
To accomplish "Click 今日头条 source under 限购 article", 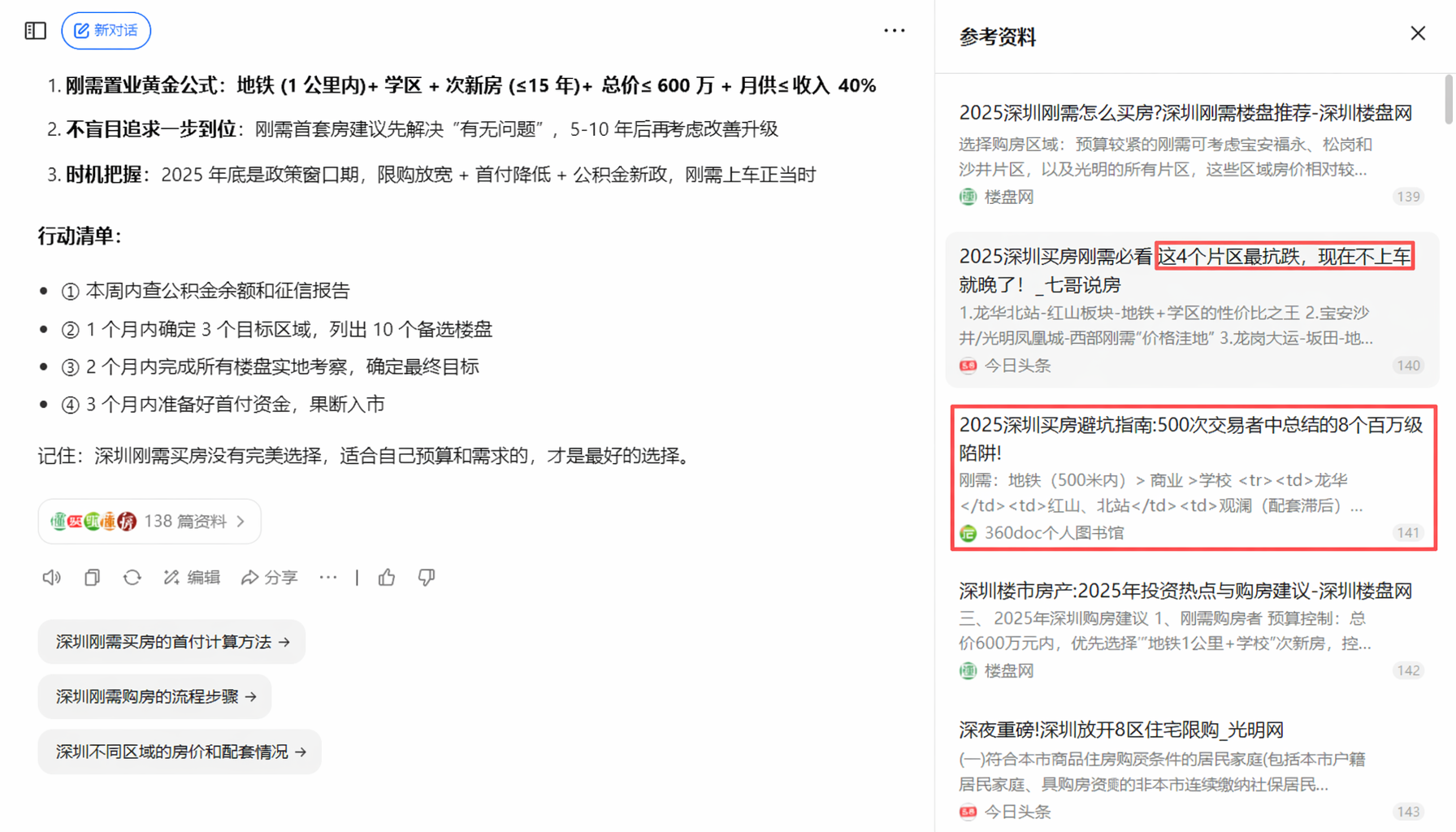I will click(1017, 812).
